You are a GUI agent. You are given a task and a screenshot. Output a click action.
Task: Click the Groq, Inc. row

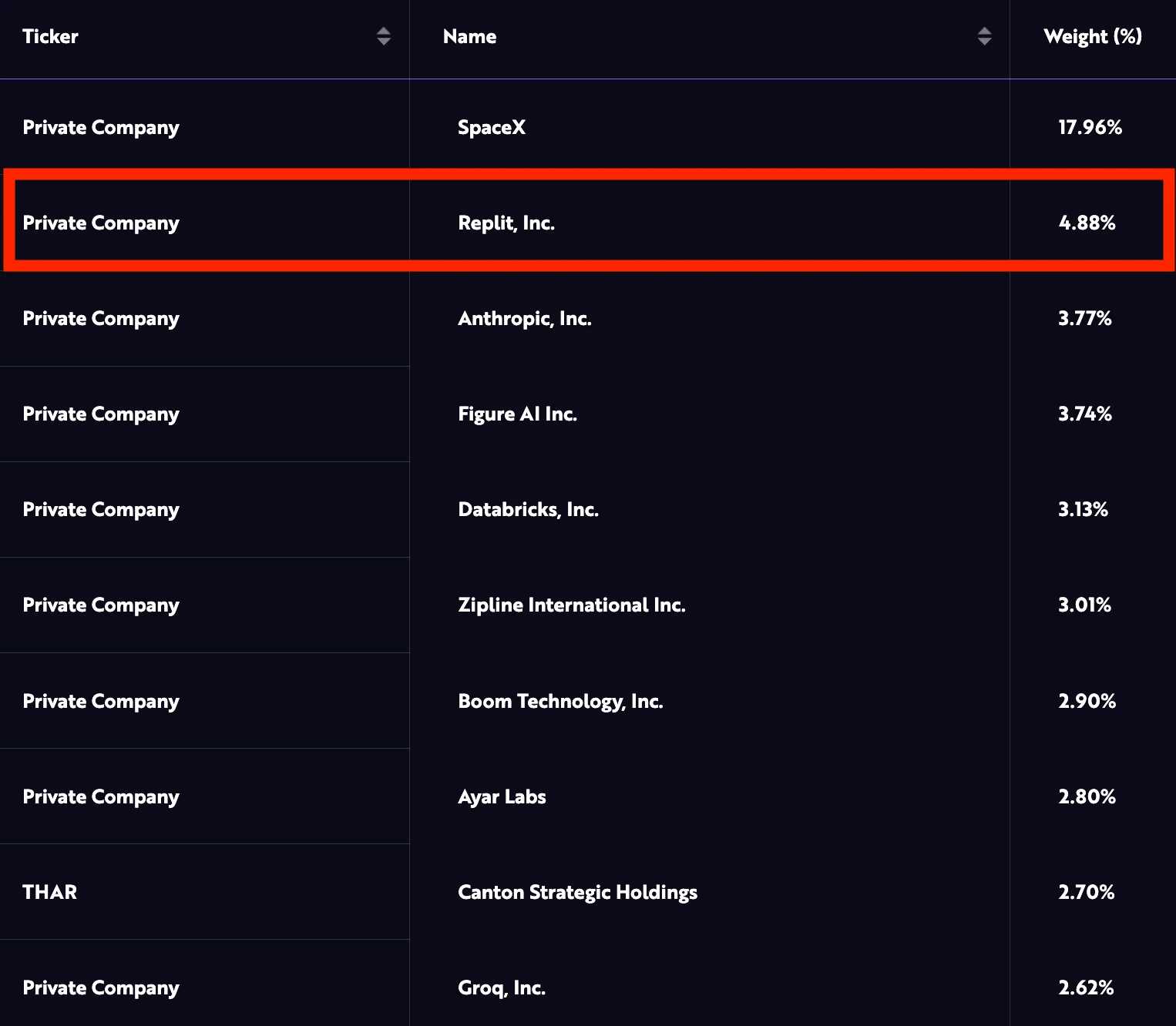pyautogui.click(x=502, y=987)
